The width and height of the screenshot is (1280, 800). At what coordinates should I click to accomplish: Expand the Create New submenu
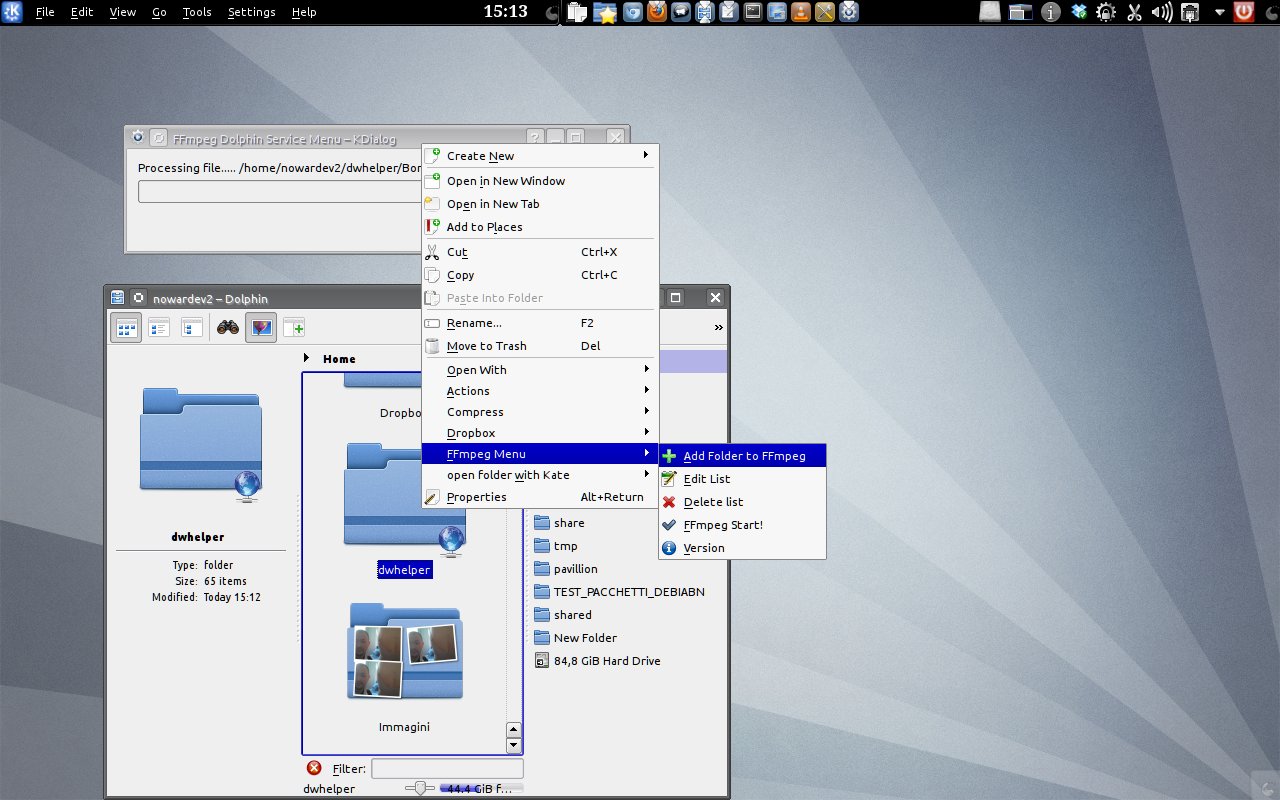[x=540, y=155]
